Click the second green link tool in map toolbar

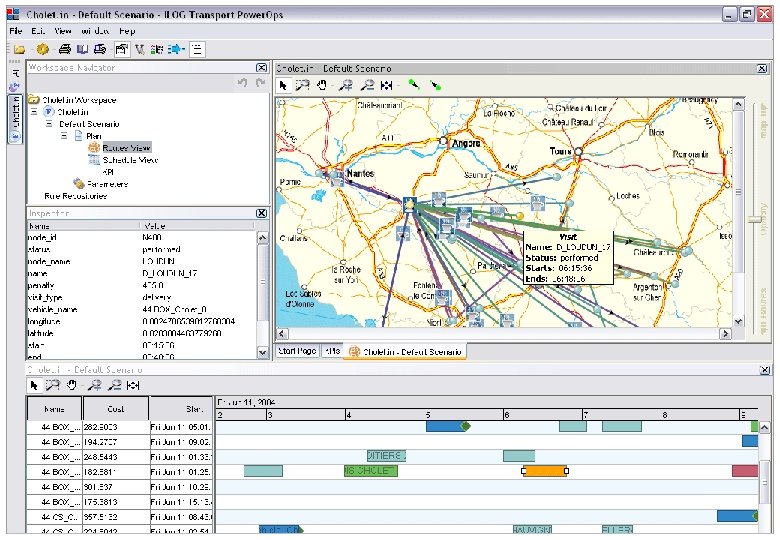click(x=435, y=86)
